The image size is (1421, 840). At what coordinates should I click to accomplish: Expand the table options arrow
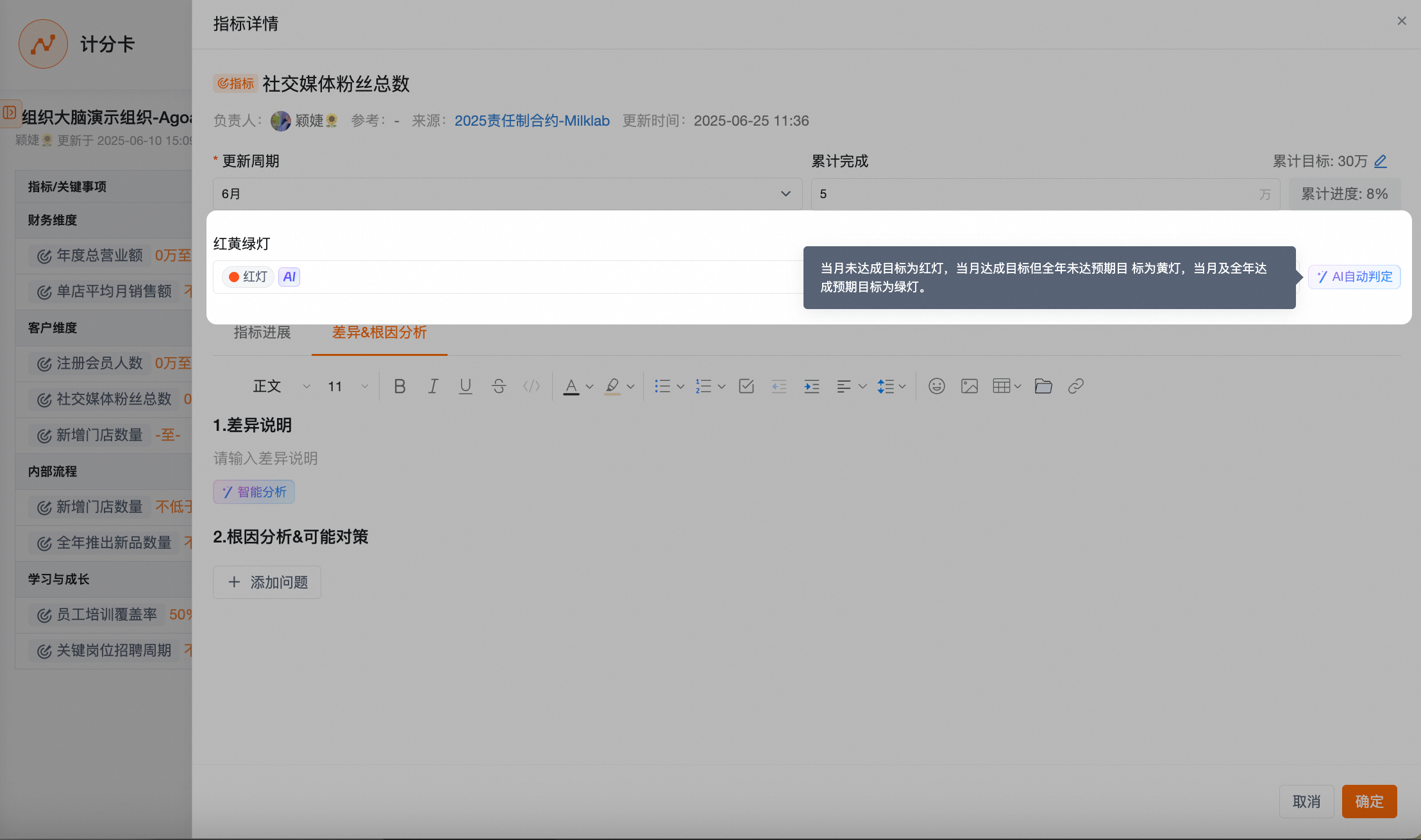pos(1017,387)
